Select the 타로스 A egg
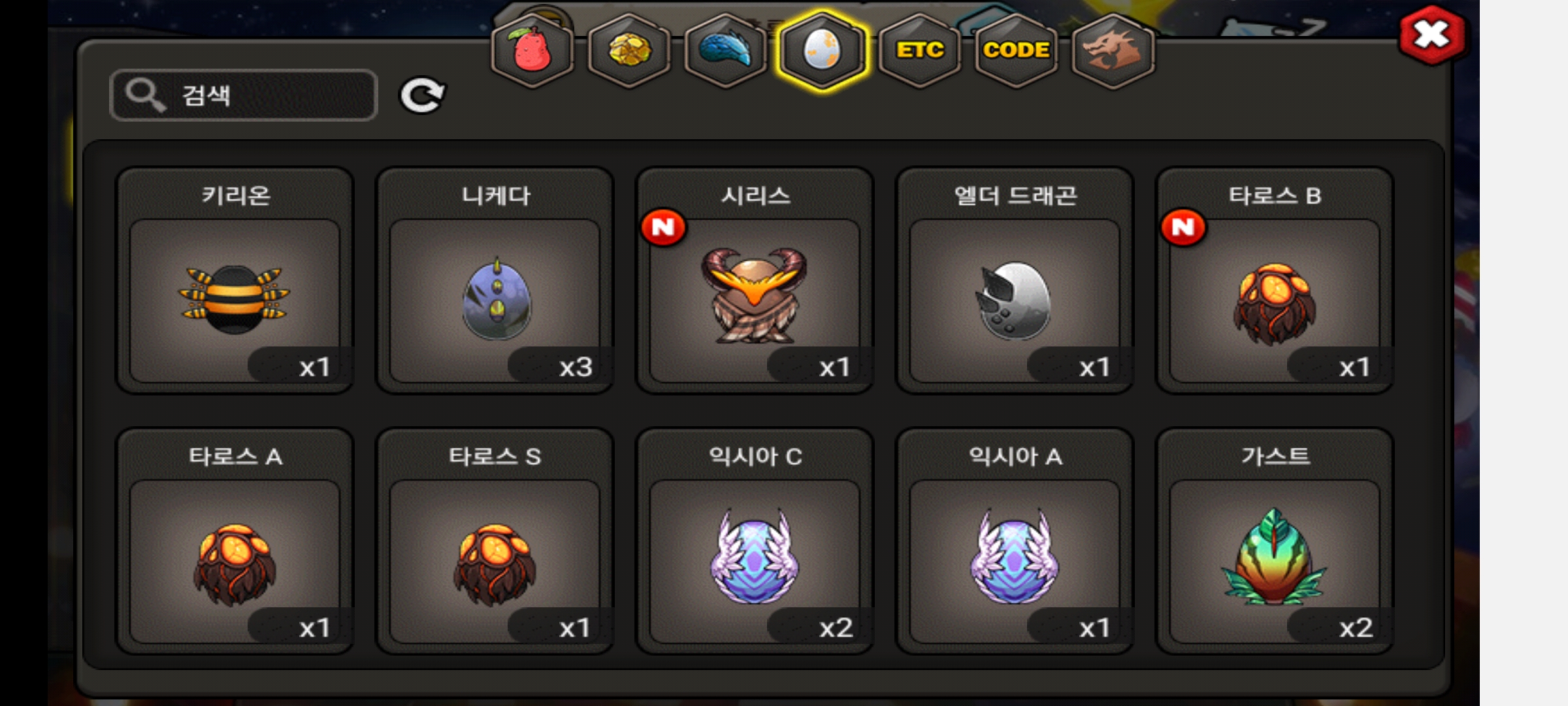 (x=235, y=542)
